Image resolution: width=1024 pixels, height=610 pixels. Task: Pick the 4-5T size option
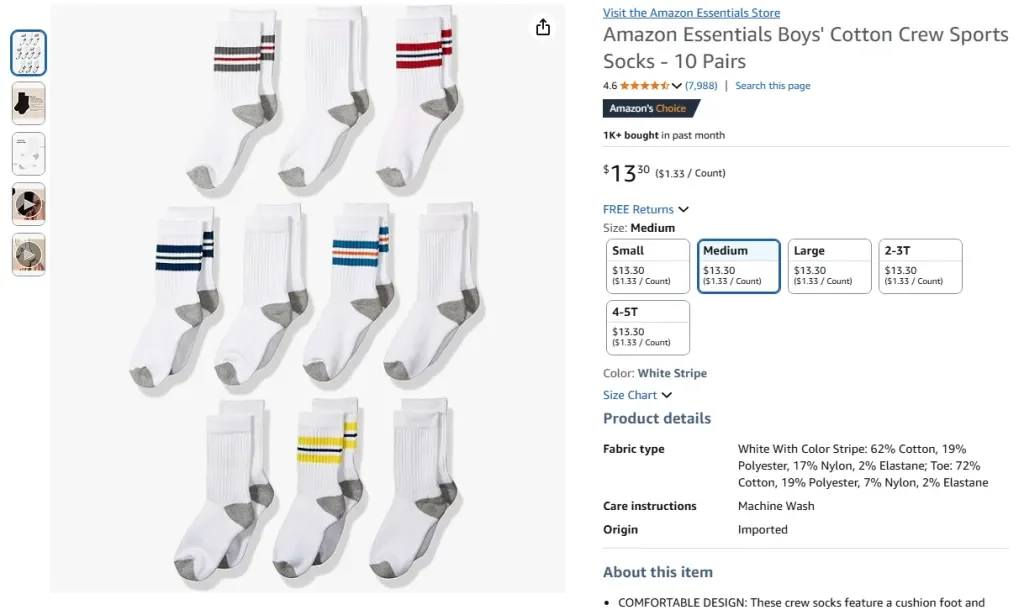[647, 326]
